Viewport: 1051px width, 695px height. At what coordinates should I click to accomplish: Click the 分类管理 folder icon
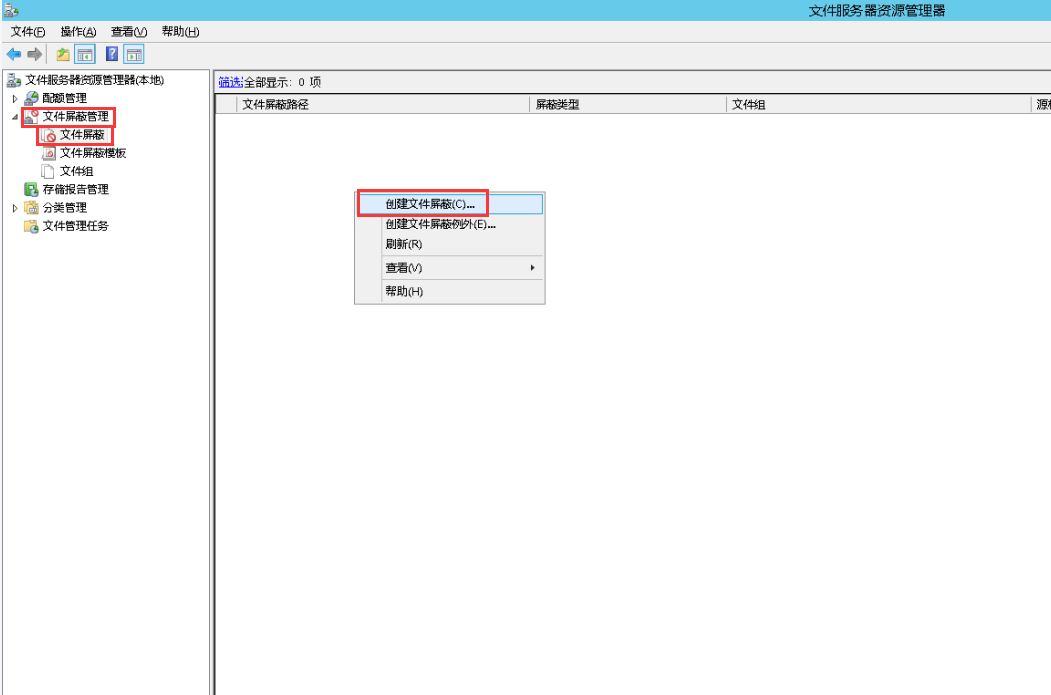click(31, 208)
